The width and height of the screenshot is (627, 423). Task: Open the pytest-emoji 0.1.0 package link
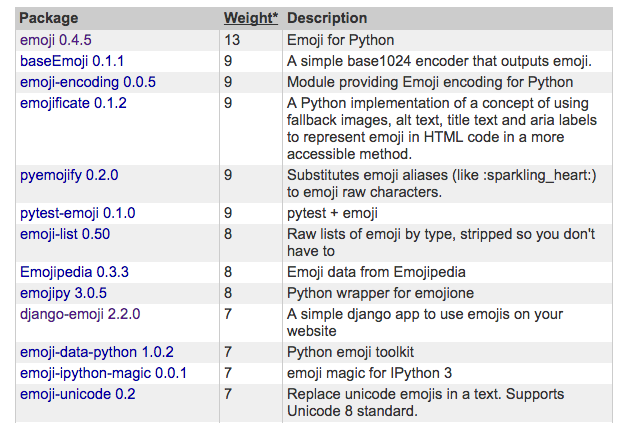pyautogui.click(x=78, y=213)
